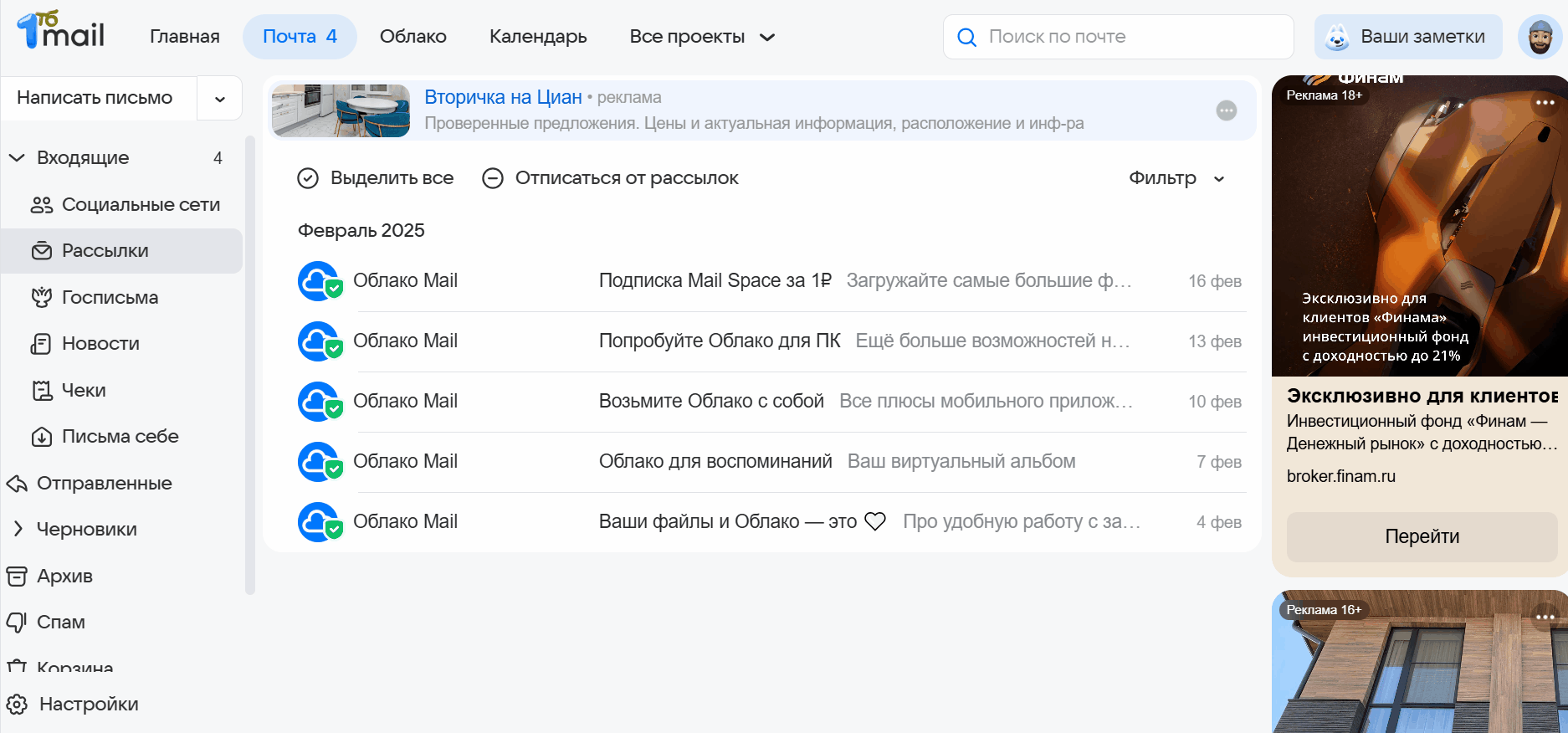Click the Mail logo
Image resolution: width=1568 pixels, height=733 pixels.
60,31
